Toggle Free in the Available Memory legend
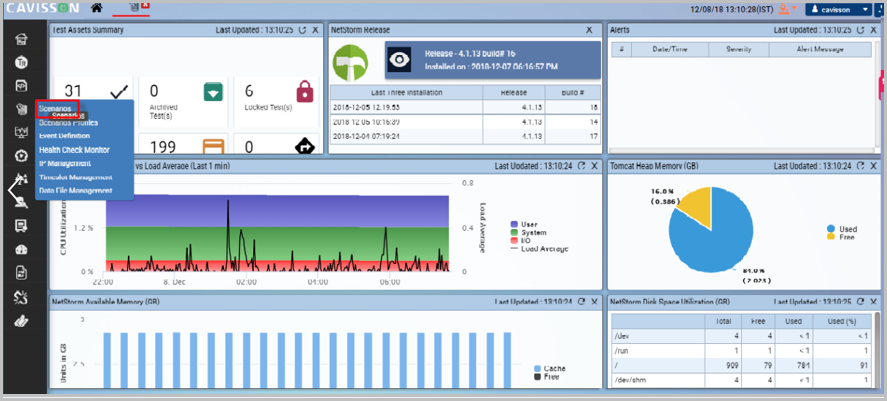 click(544, 376)
